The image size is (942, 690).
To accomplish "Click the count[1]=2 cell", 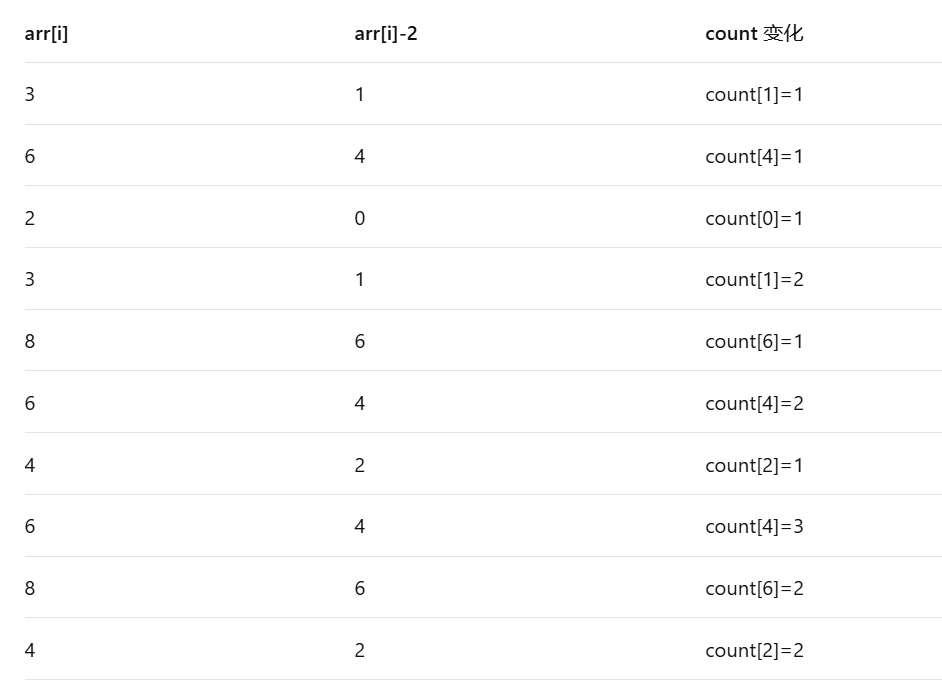I will coord(754,279).
